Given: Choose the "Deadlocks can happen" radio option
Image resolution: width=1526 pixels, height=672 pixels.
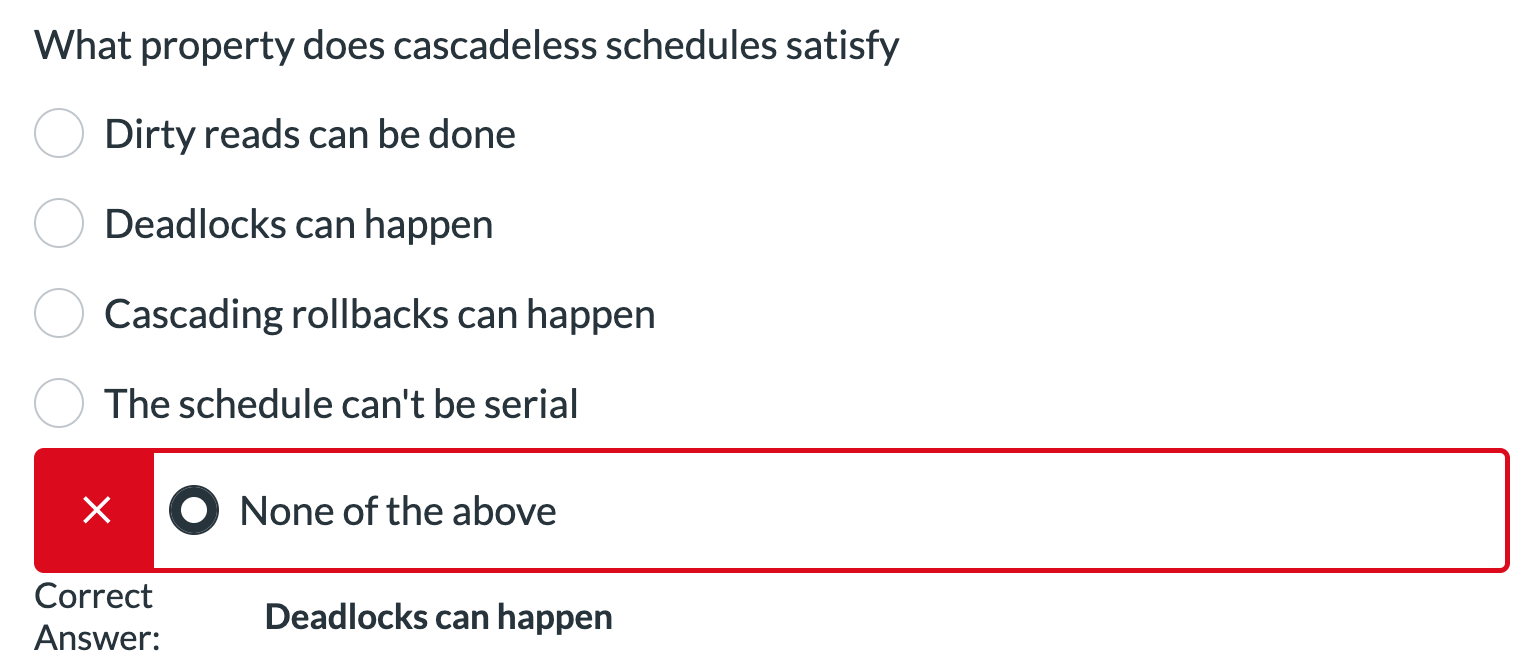Looking at the screenshot, I should (58, 224).
